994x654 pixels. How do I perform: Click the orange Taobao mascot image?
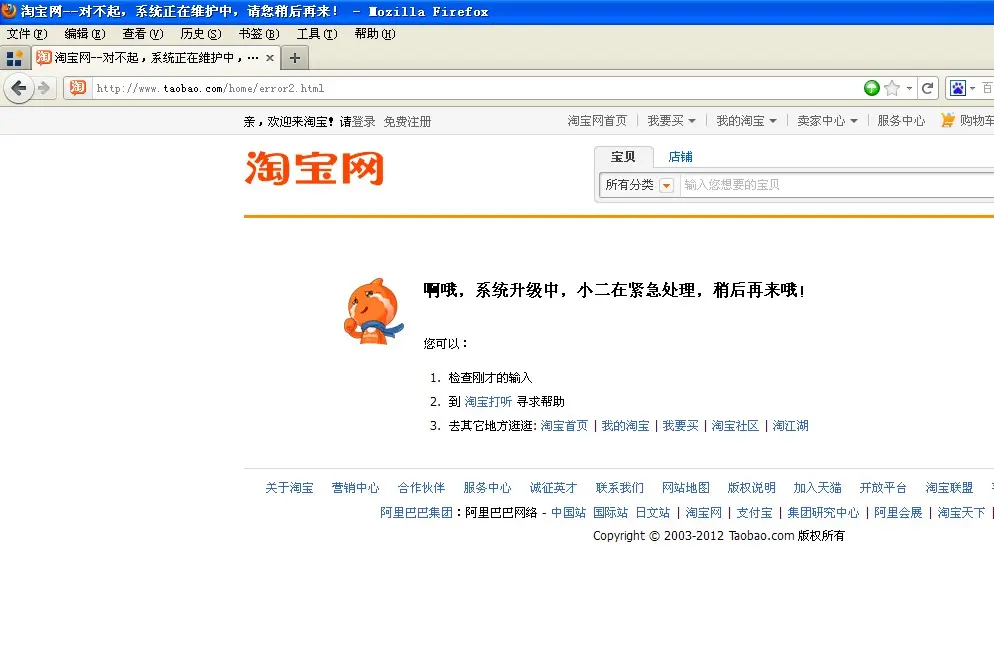[x=373, y=311]
